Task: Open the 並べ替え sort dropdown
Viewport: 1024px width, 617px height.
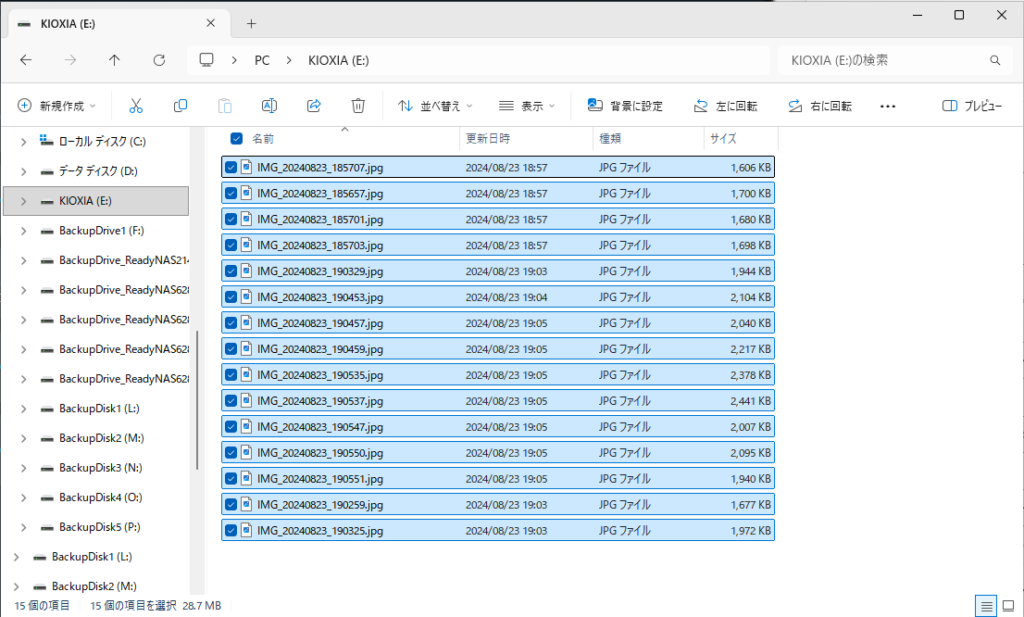Action: coord(435,105)
